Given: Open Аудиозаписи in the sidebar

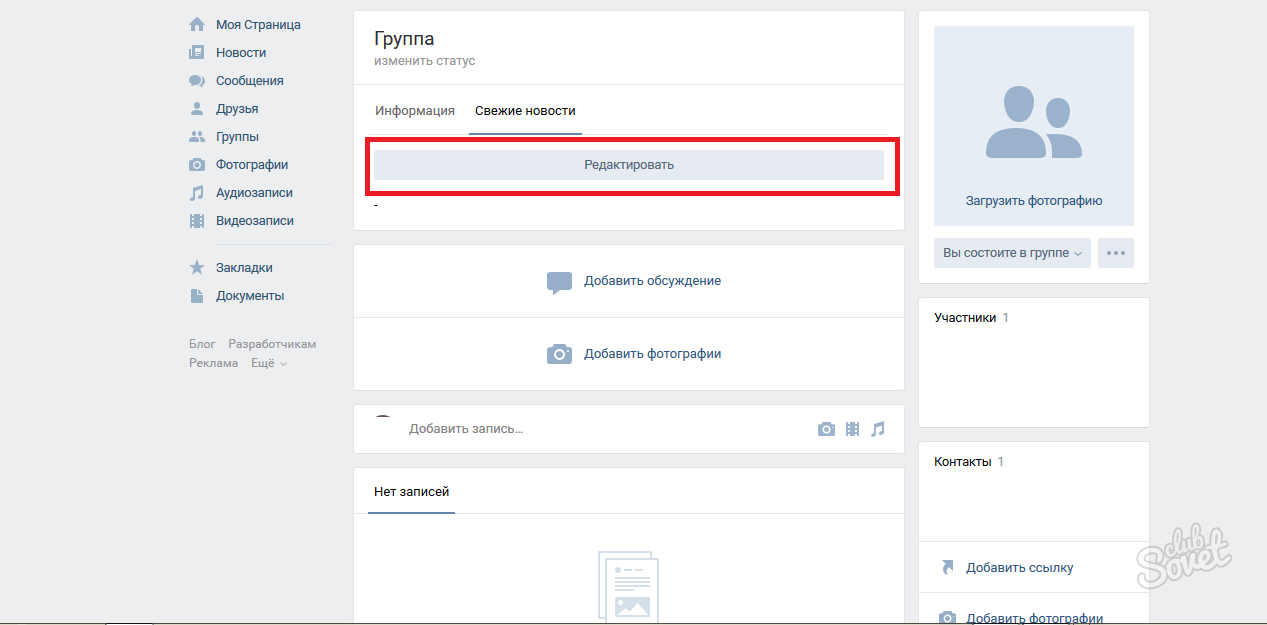Looking at the screenshot, I should [254, 193].
